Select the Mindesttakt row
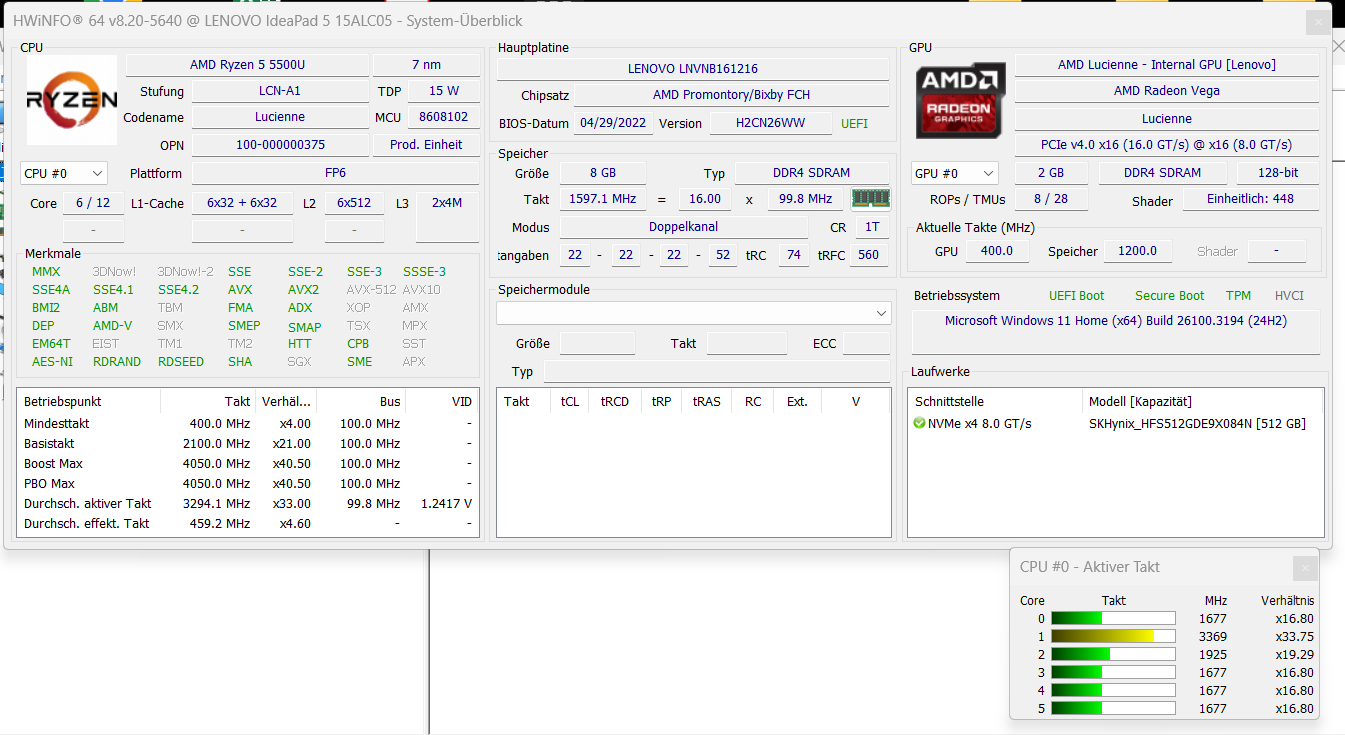The image size is (1345, 735). point(248,424)
